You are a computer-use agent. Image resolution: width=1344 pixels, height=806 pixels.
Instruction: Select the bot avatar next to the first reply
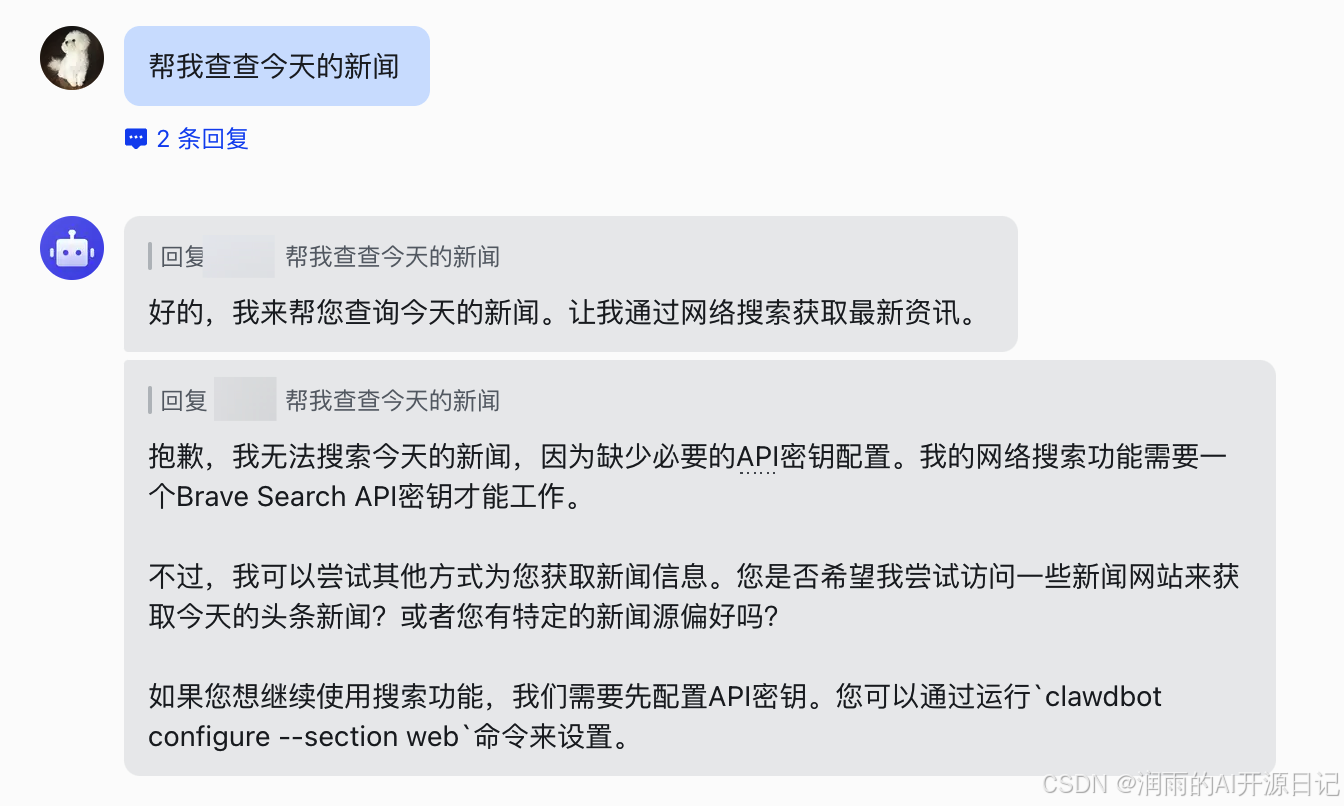click(x=71, y=247)
